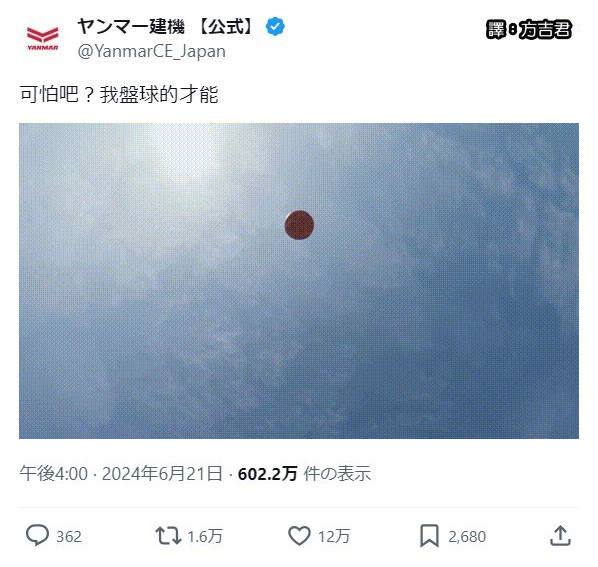Click the 2,680 bookmarks count

tap(467, 536)
